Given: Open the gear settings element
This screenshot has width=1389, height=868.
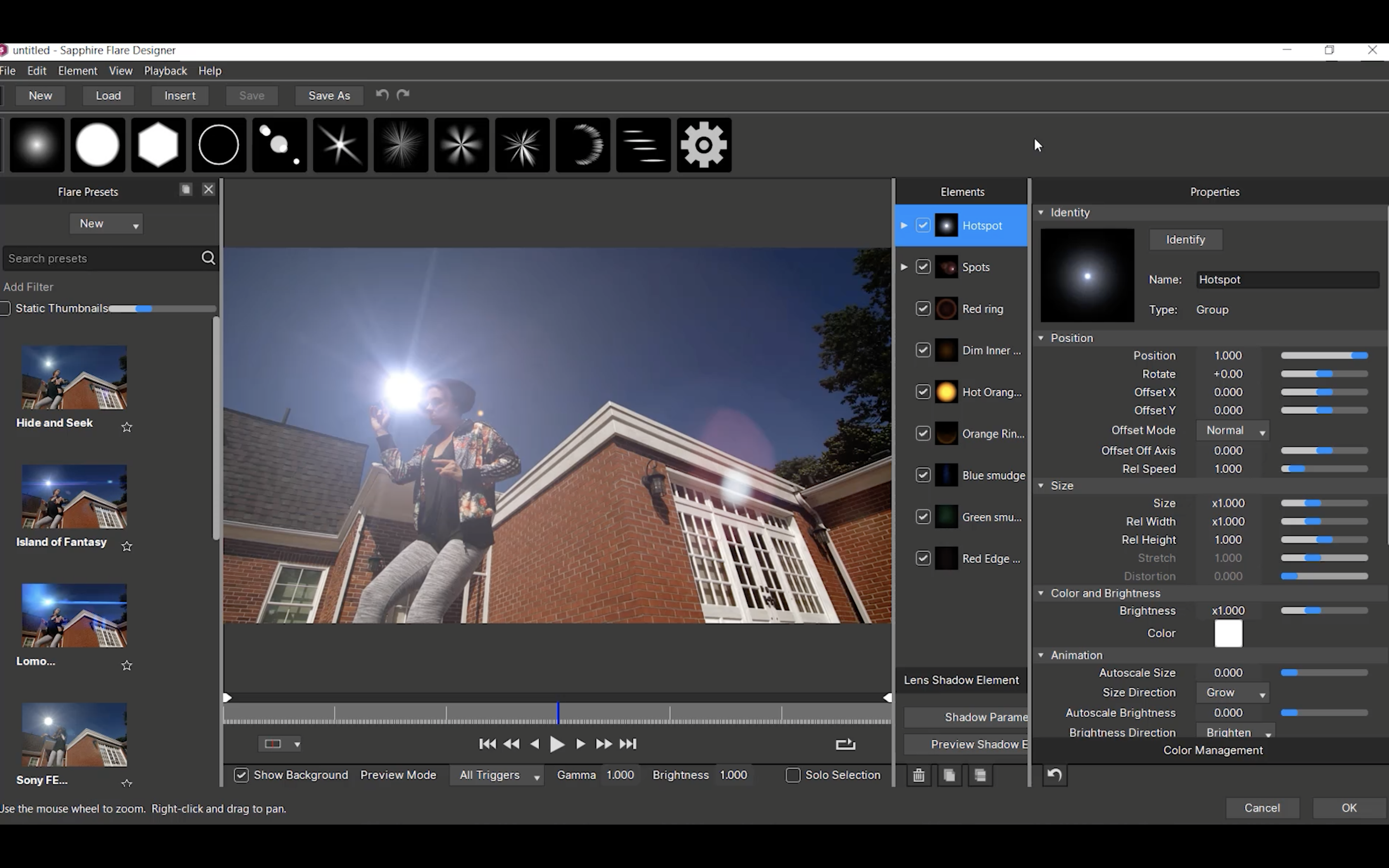Looking at the screenshot, I should click(x=704, y=145).
